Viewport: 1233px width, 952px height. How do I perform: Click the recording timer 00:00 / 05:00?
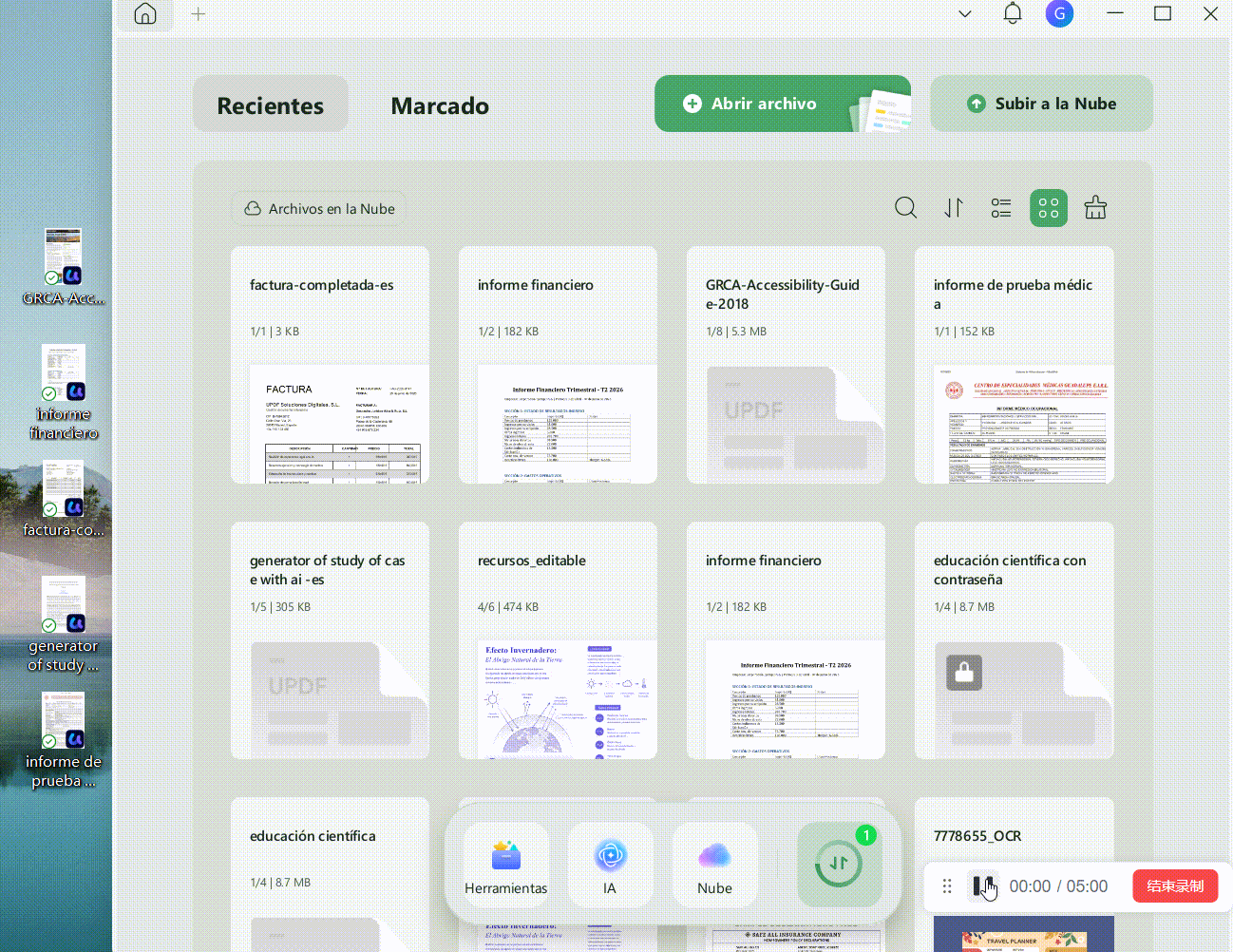pyautogui.click(x=1058, y=886)
